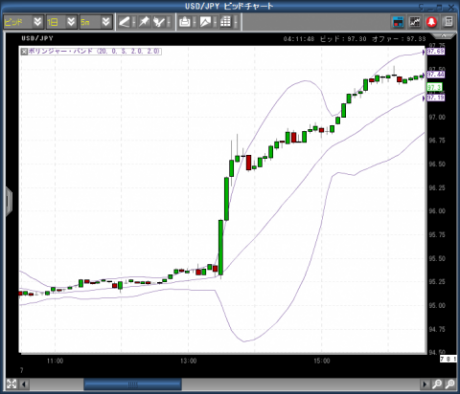Click the chart image export icon
Screen dimensions: 460x394
tap(205, 22)
